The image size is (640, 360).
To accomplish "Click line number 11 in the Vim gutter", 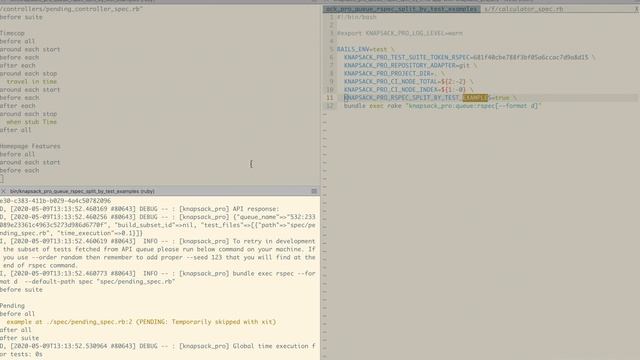I will point(330,98).
